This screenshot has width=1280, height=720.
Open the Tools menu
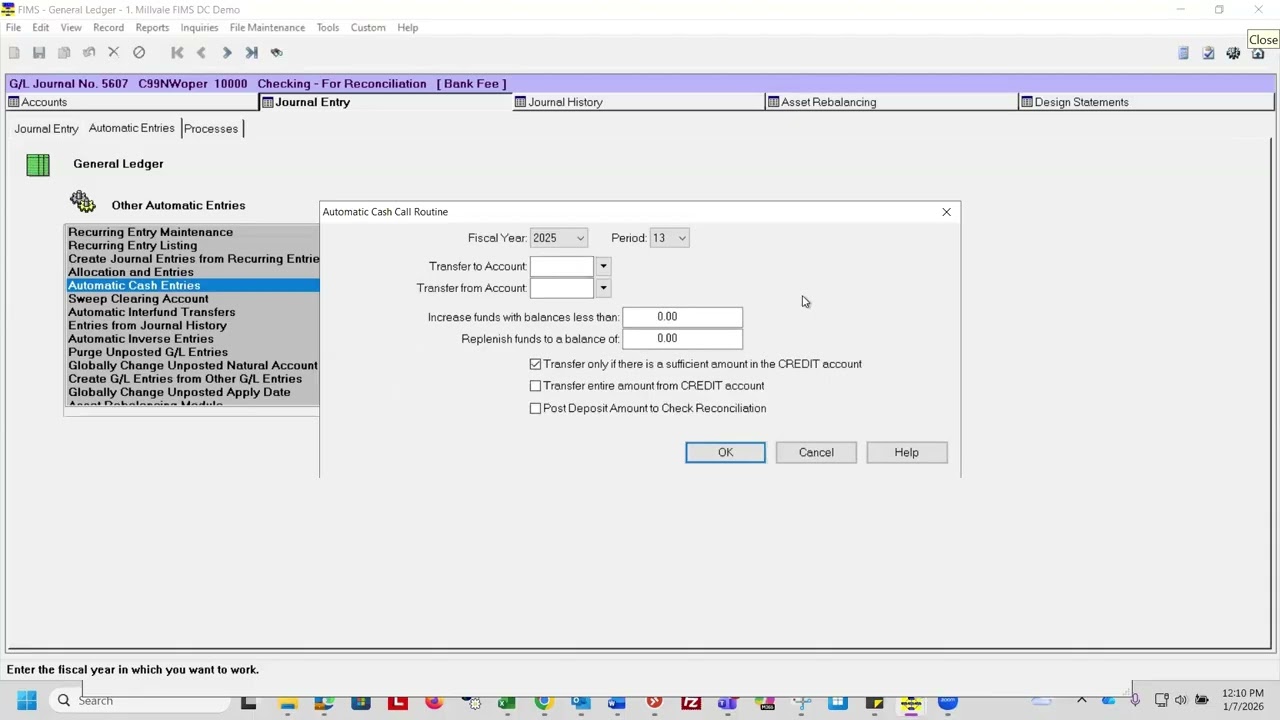[x=328, y=28]
